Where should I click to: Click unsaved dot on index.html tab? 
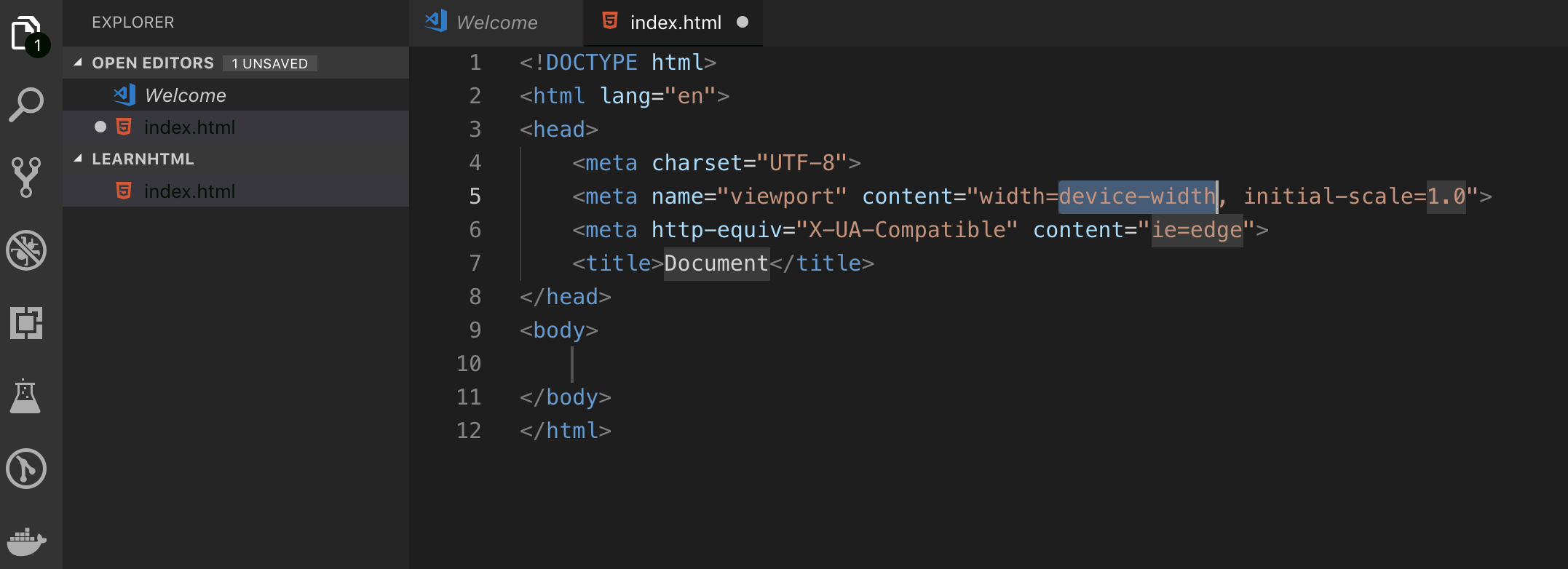coord(743,23)
